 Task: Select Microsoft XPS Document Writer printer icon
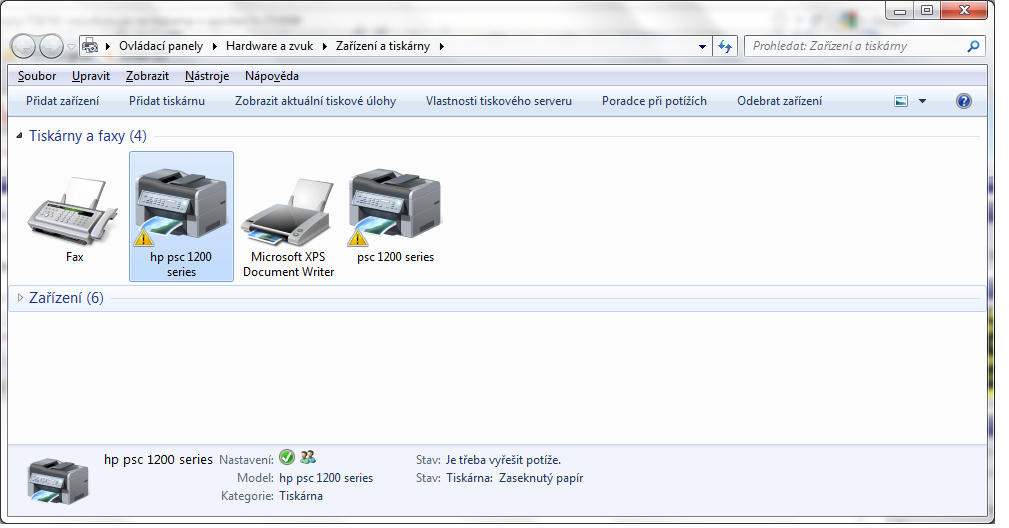click(288, 211)
